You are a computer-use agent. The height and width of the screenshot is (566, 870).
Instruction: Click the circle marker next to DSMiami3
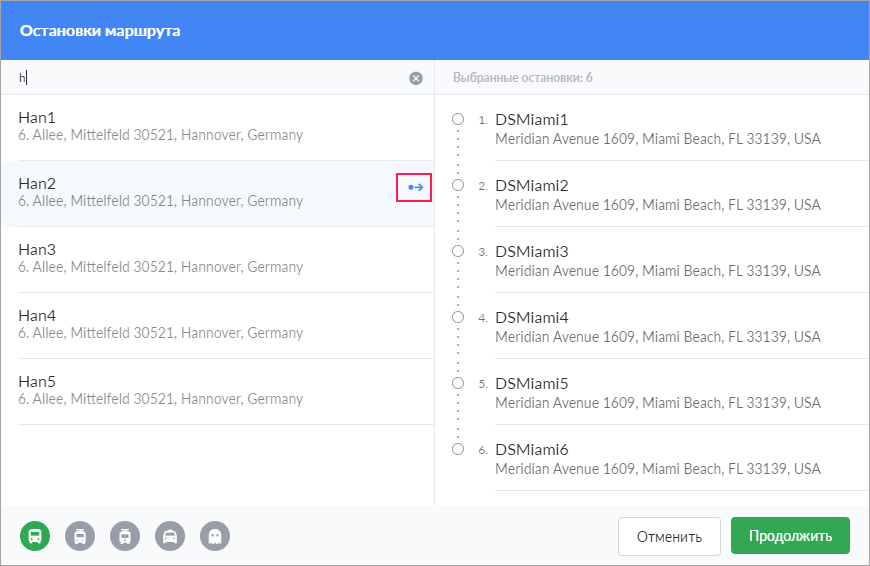(458, 251)
